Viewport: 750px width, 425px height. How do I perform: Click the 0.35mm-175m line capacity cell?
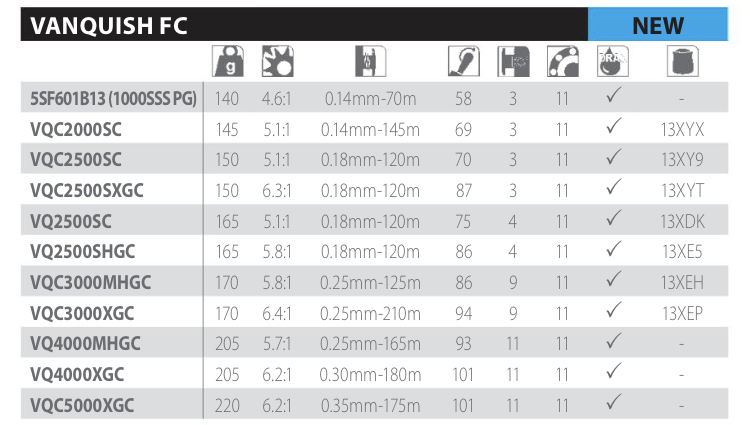click(x=370, y=406)
